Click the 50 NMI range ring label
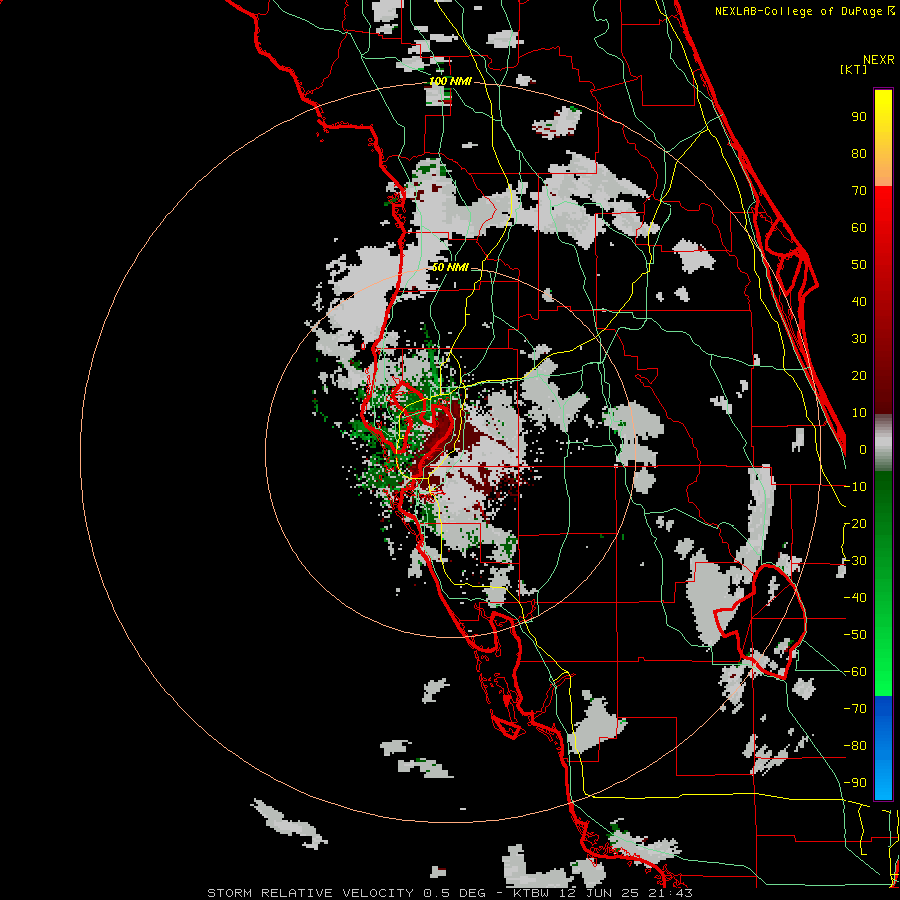The image size is (900, 900). [450, 267]
